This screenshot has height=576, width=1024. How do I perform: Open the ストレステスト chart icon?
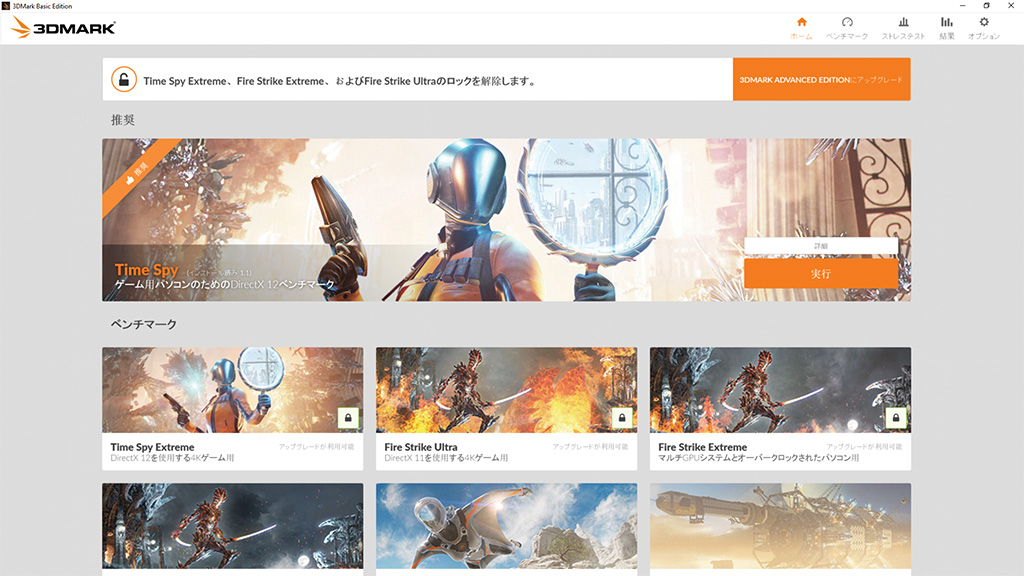[x=903, y=22]
